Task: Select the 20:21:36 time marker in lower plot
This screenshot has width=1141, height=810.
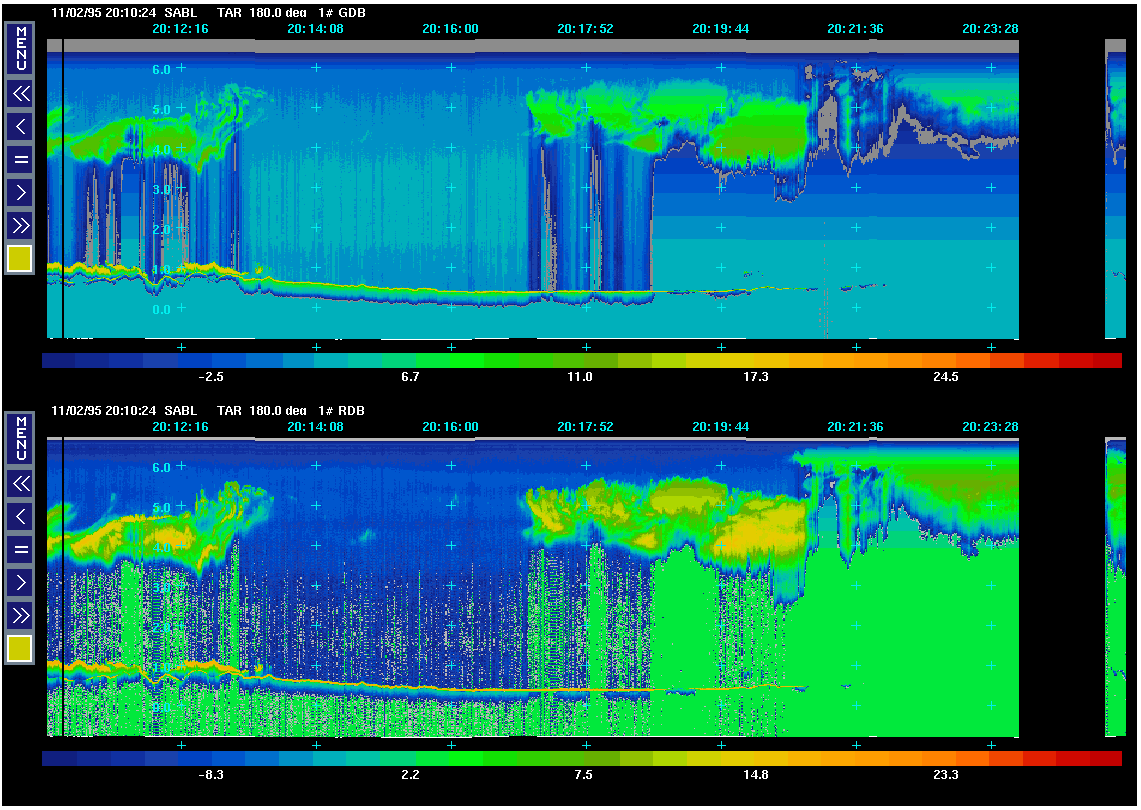Action: point(855,427)
